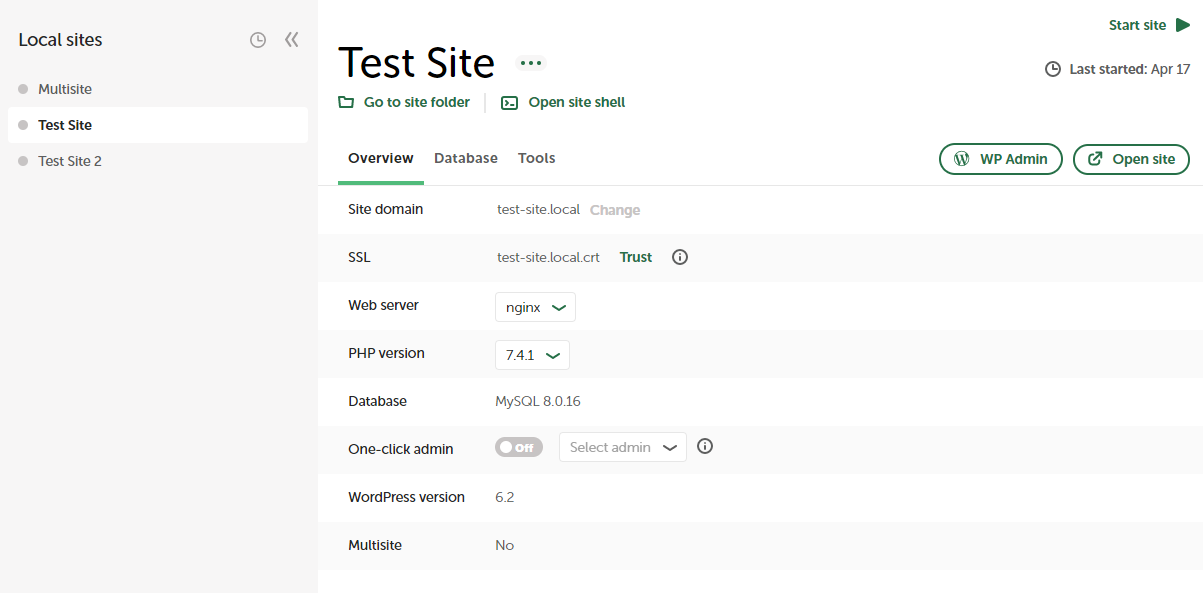Click the Start site label

coord(1138,25)
